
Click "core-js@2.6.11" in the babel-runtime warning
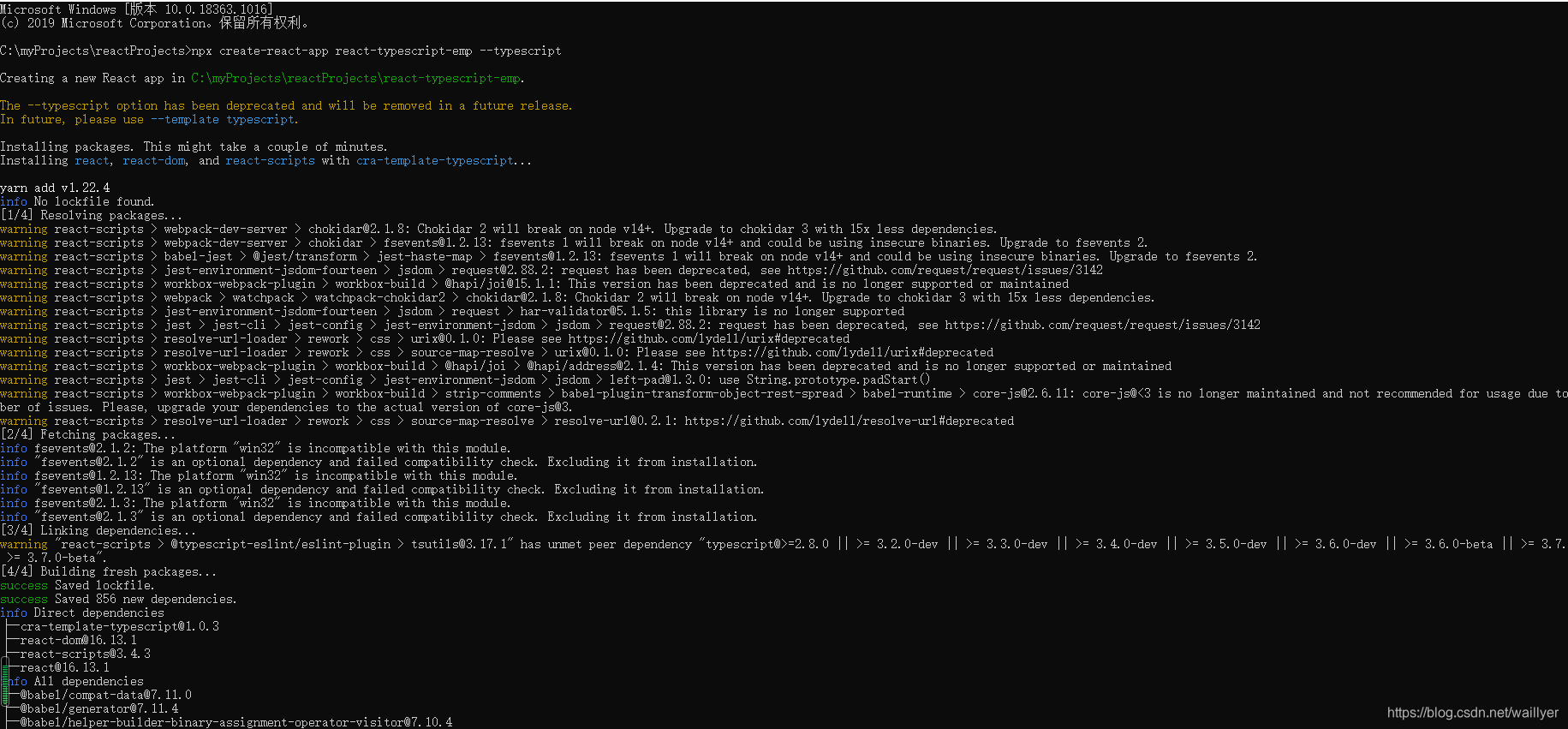coord(1023,393)
